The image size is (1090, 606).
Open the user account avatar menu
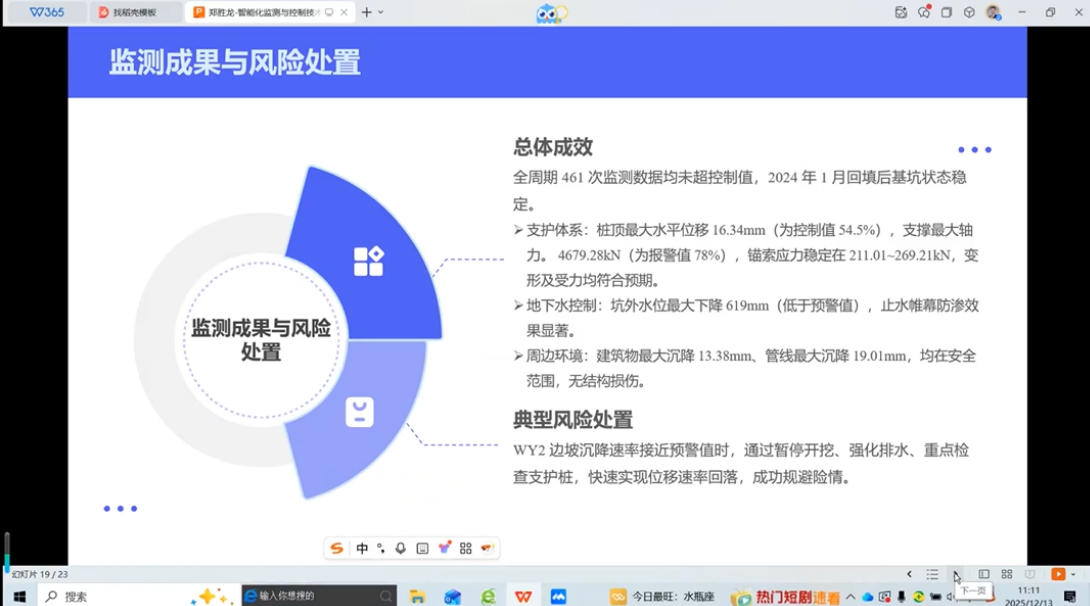tap(992, 12)
